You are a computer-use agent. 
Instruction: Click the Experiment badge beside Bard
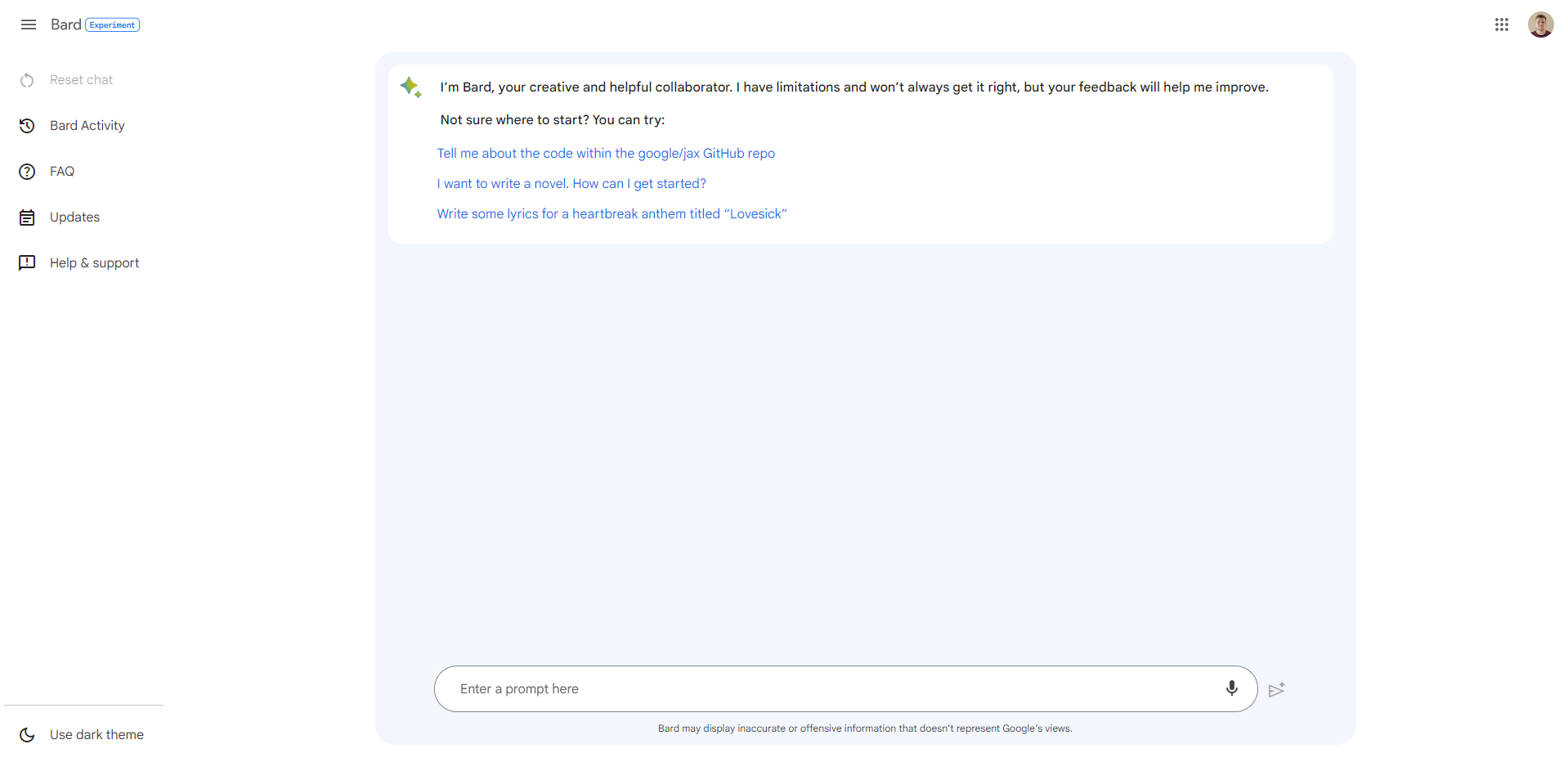pyautogui.click(x=113, y=25)
